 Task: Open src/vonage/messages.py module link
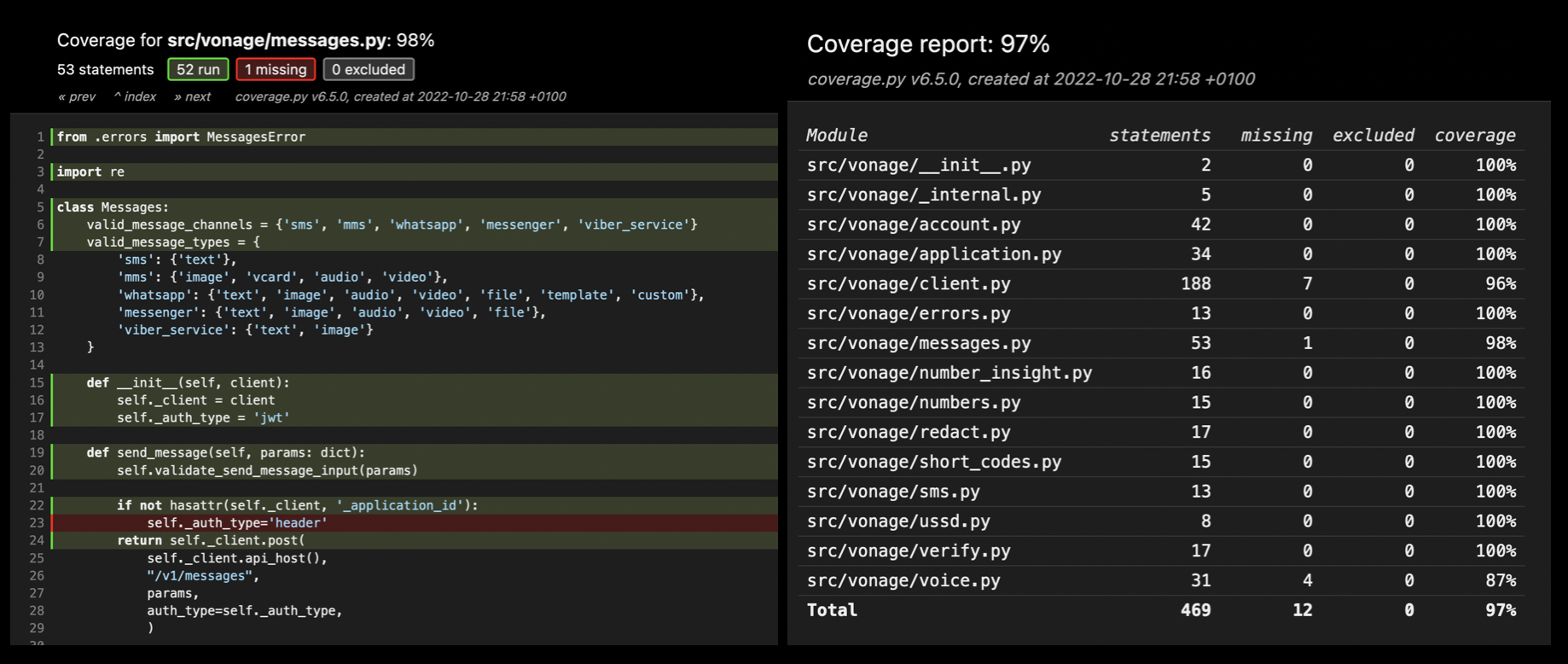(919, 343)
